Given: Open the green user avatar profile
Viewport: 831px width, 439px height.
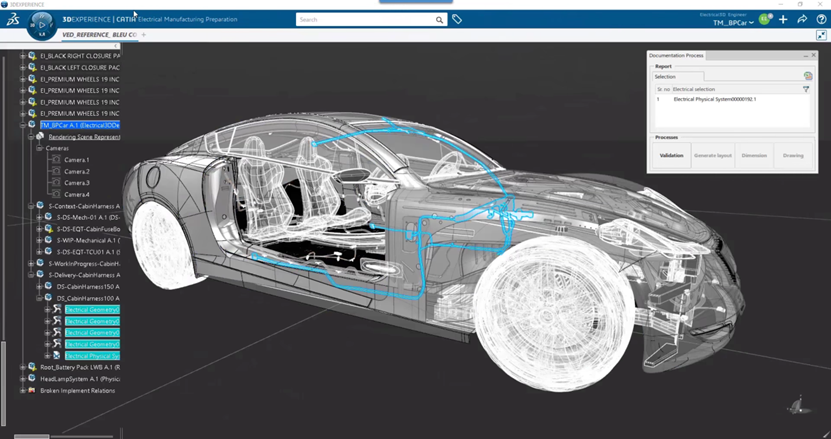Looking at the screenshot, I should pos(764,19).
